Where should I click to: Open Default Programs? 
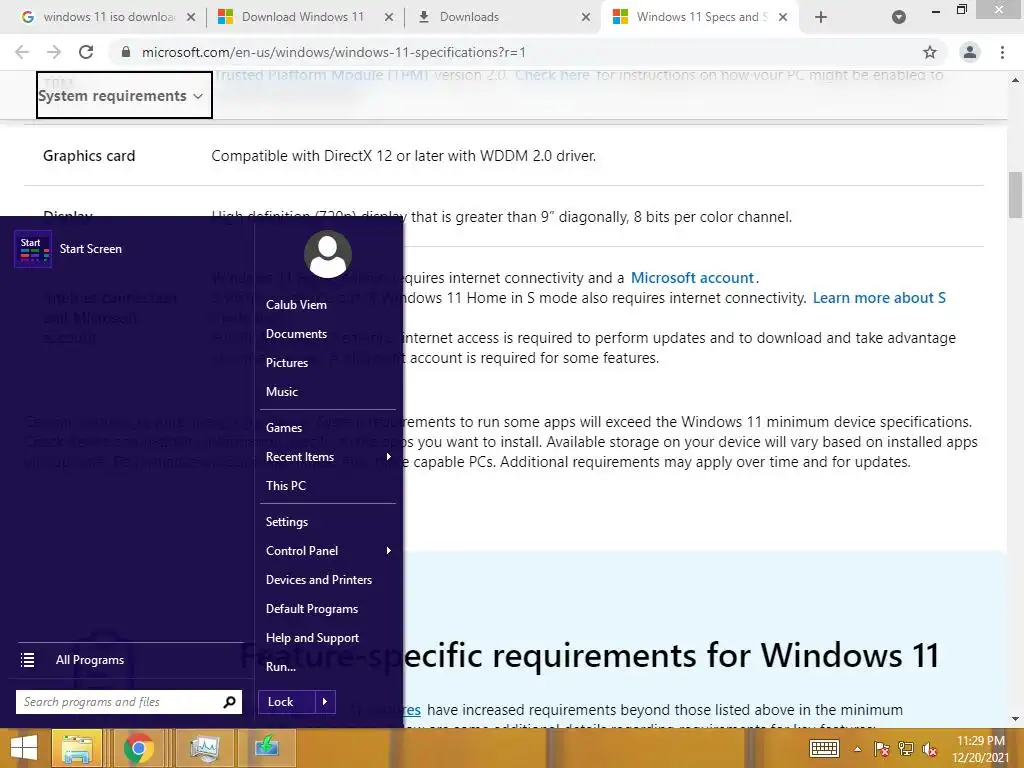[312, 609]
